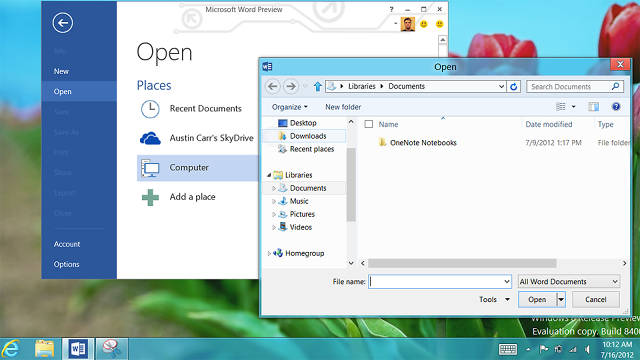This screenshot has width=640, height=360.
Task: Show hidden tray icons arrow
Action: click(x=528, y=349)
